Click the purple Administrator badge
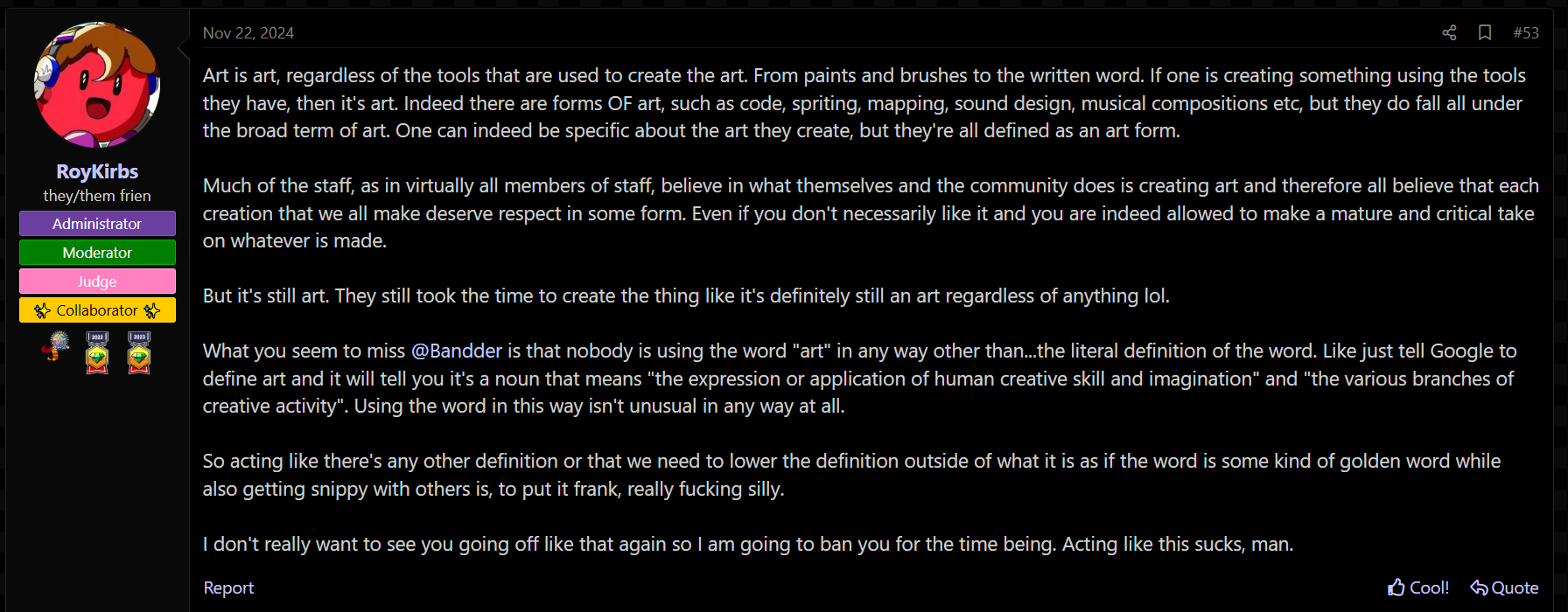Viewport: 1568px width, 612px height. click(97, 224)
